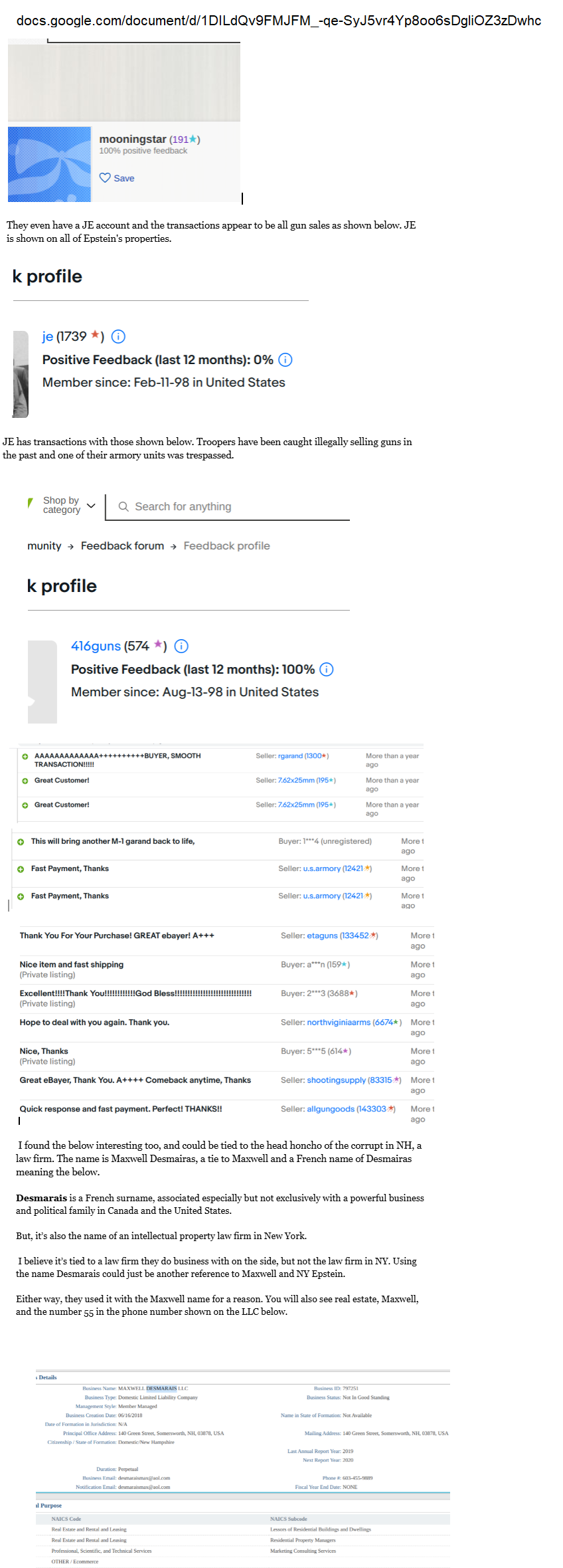
Task: Click the search magnifier icon
Action: (123, 506)
